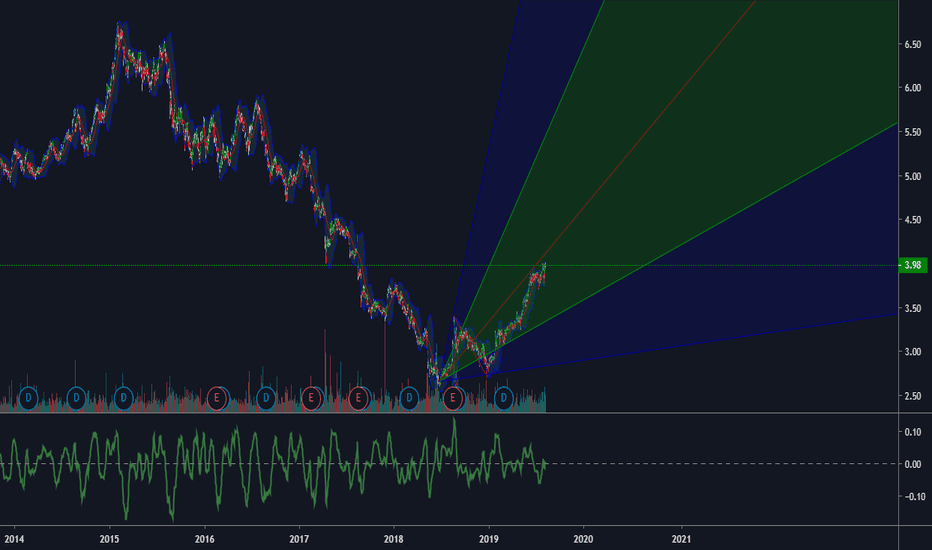The width and height of the screenshot is (932, 550).
Task: Click the earnings marker in mid 2018
Action: [453, 398]
